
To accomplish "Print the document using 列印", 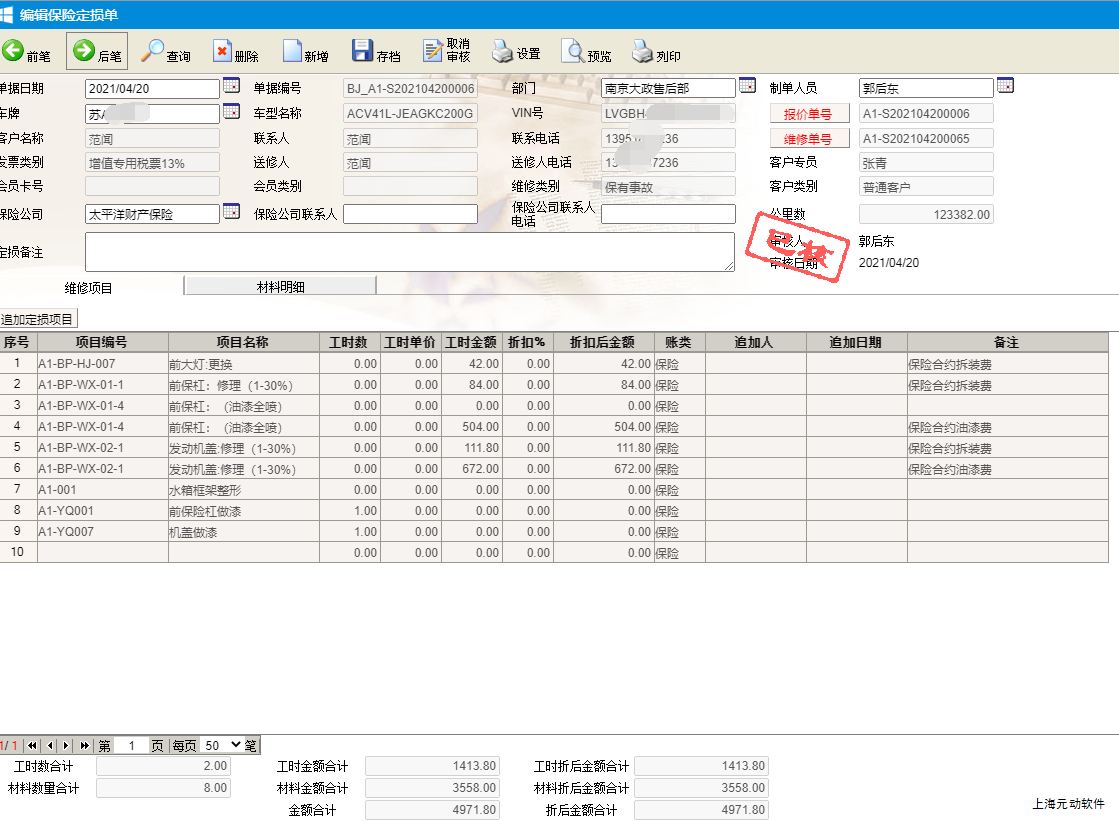I will tap(656, 53).
